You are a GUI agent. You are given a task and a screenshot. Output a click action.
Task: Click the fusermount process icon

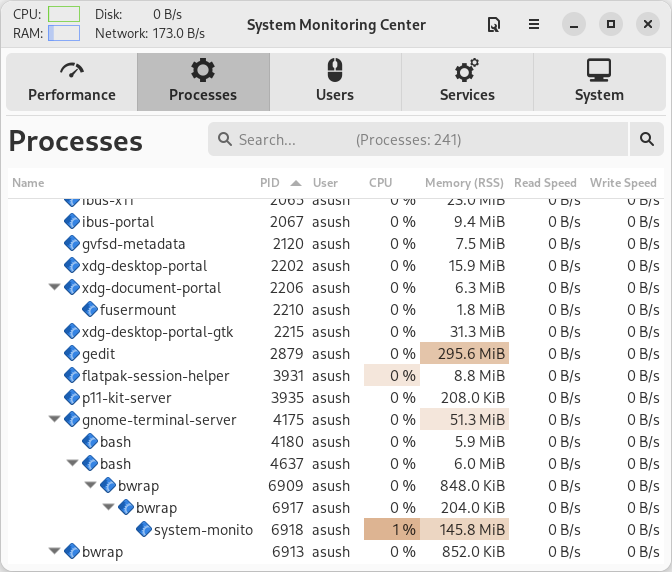[90, 310]
